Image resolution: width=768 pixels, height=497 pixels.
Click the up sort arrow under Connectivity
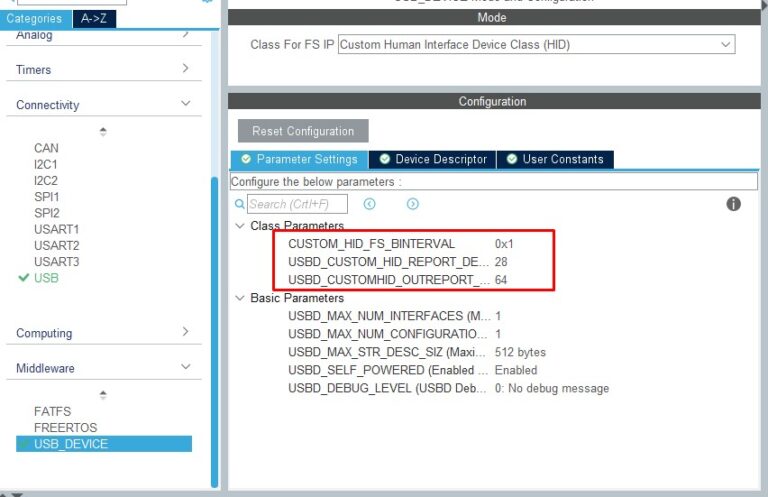(x=102, y=131)
